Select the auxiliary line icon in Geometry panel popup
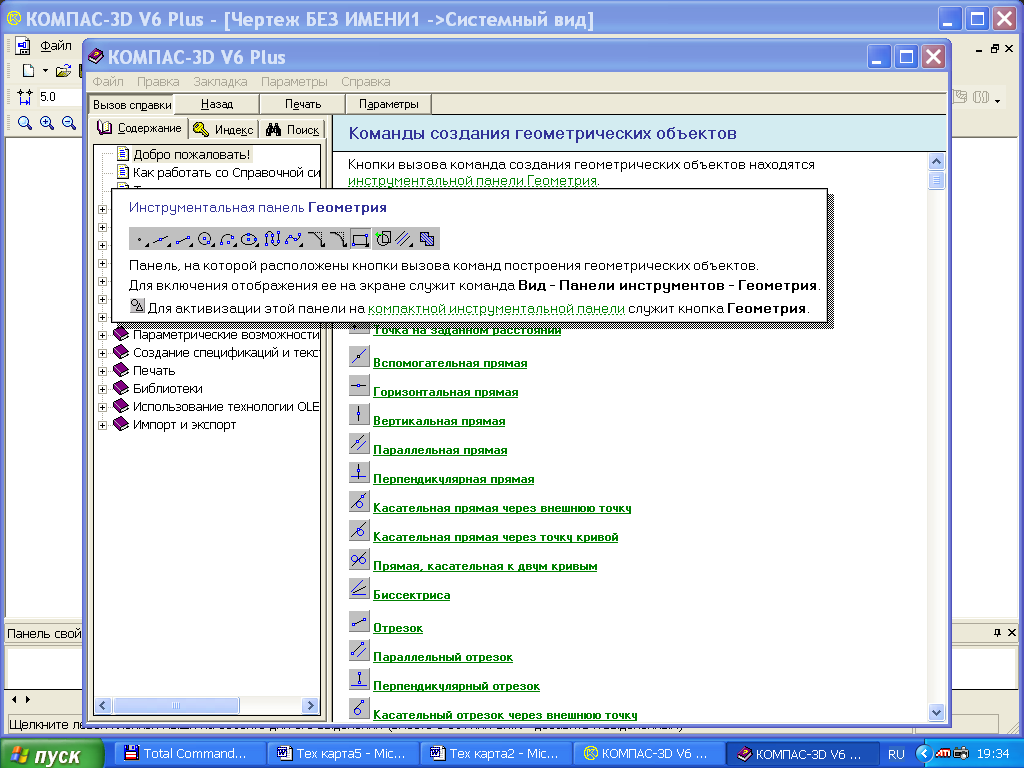The height and width of the screenshot is (768, 1024). tap(161, 239)
